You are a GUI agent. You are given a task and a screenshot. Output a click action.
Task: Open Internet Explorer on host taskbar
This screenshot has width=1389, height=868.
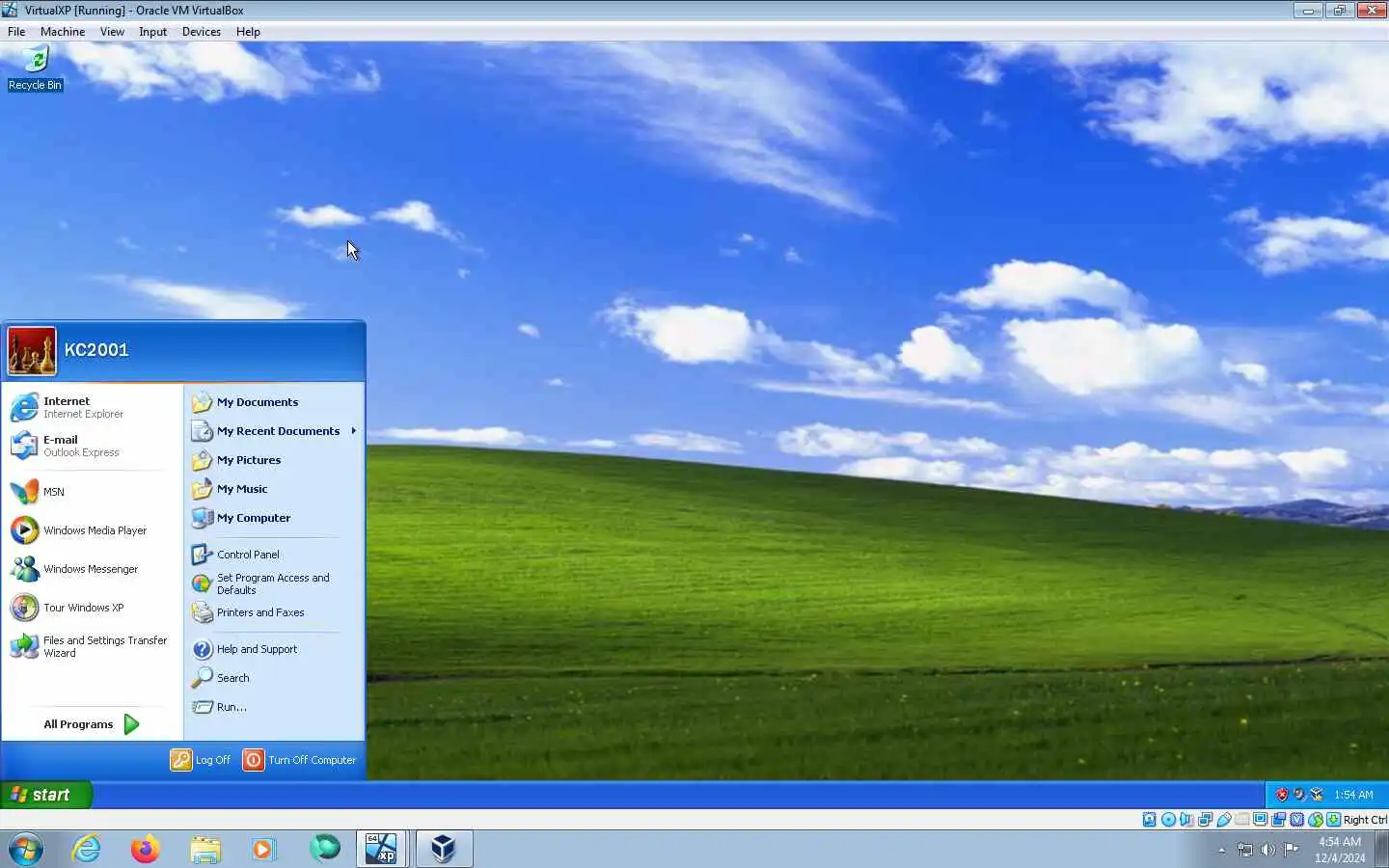click(x=87, y=850)
